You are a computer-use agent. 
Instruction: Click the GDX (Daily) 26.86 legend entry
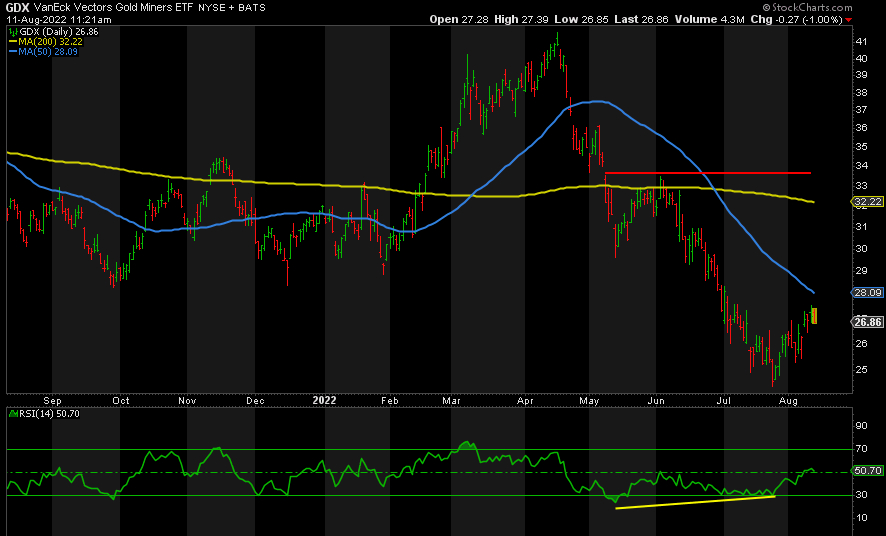click(x=54, y=32)
